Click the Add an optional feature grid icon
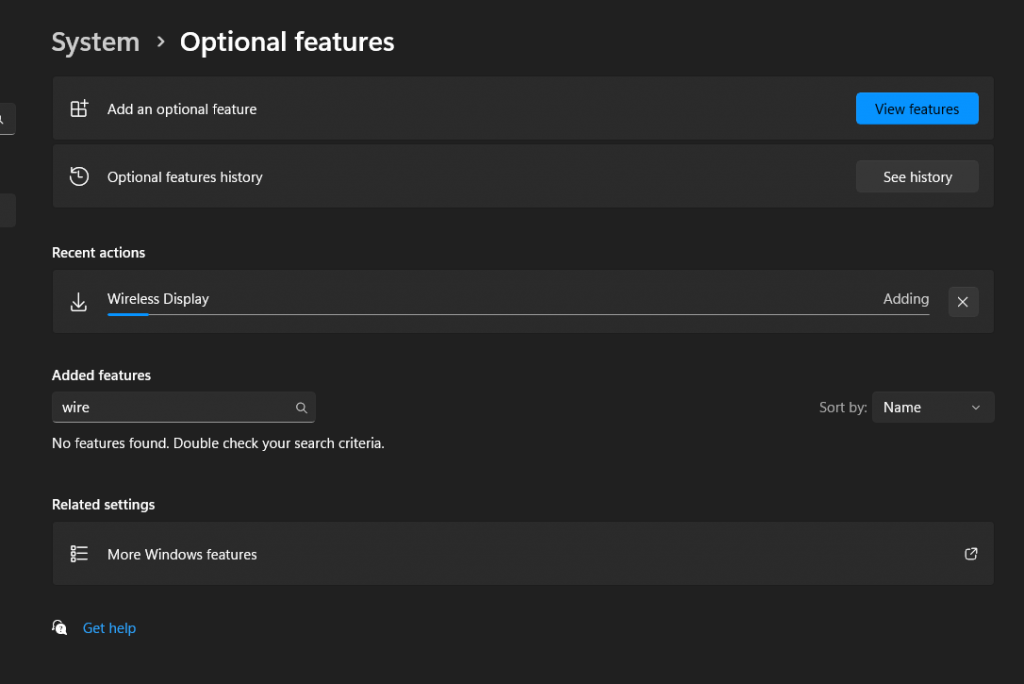Image resolution: width=1024 pixels, height=684 pixels. pos(79,109)
